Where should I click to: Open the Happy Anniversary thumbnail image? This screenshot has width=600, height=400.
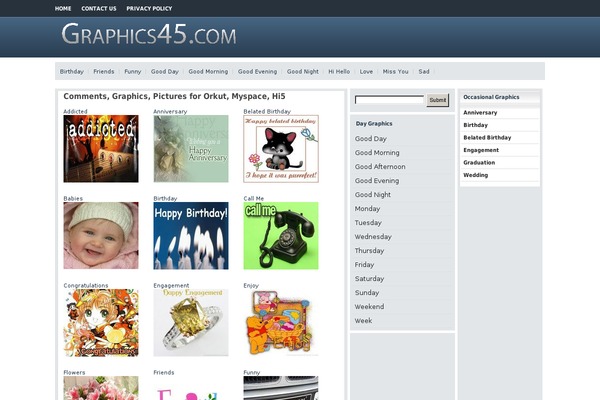191,149
